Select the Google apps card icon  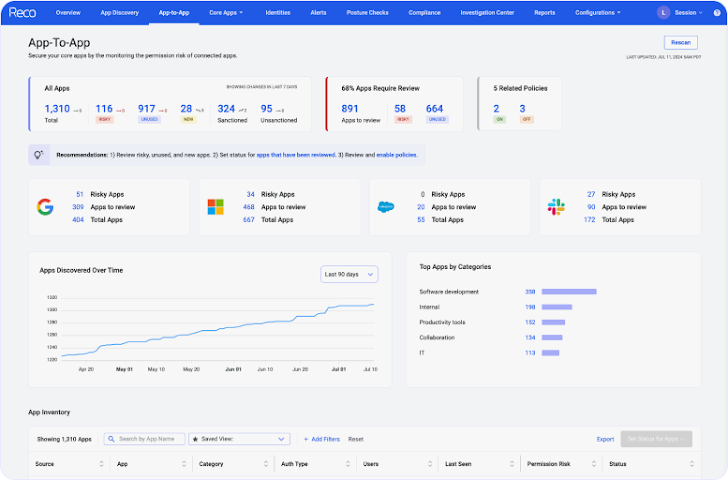tap(44, 207)
